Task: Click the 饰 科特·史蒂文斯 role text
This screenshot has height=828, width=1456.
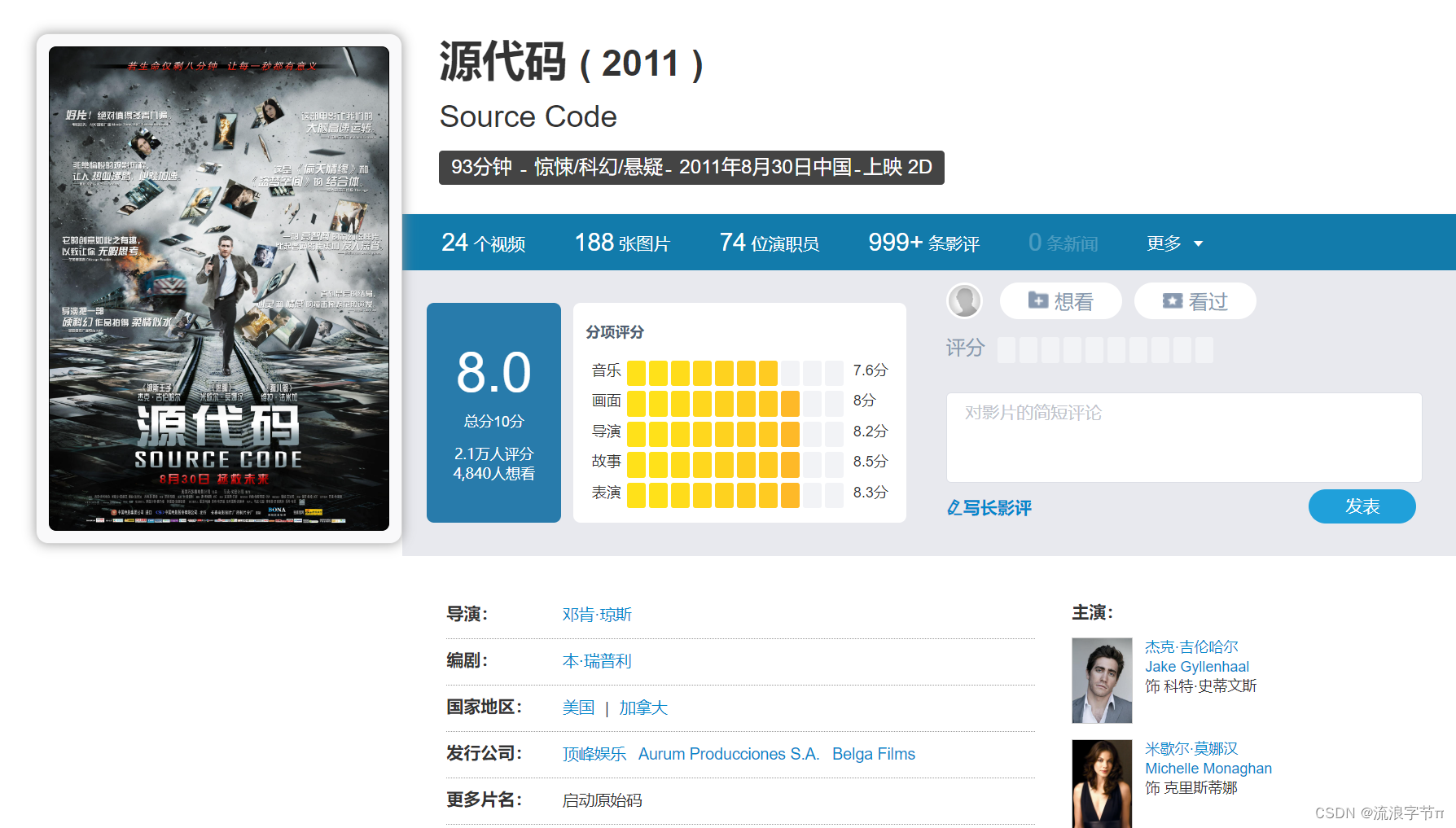Action: click(x=1200, y=686)
